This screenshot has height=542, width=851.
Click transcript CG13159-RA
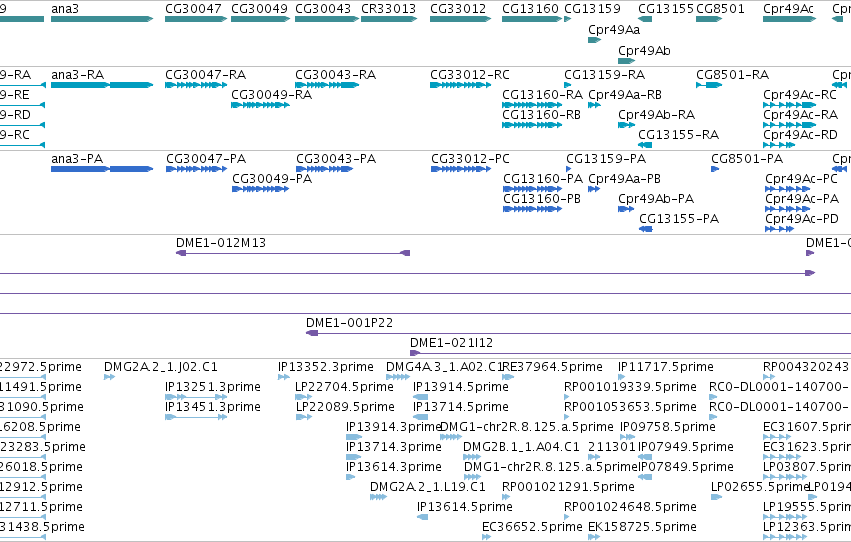tap(568, 85)
